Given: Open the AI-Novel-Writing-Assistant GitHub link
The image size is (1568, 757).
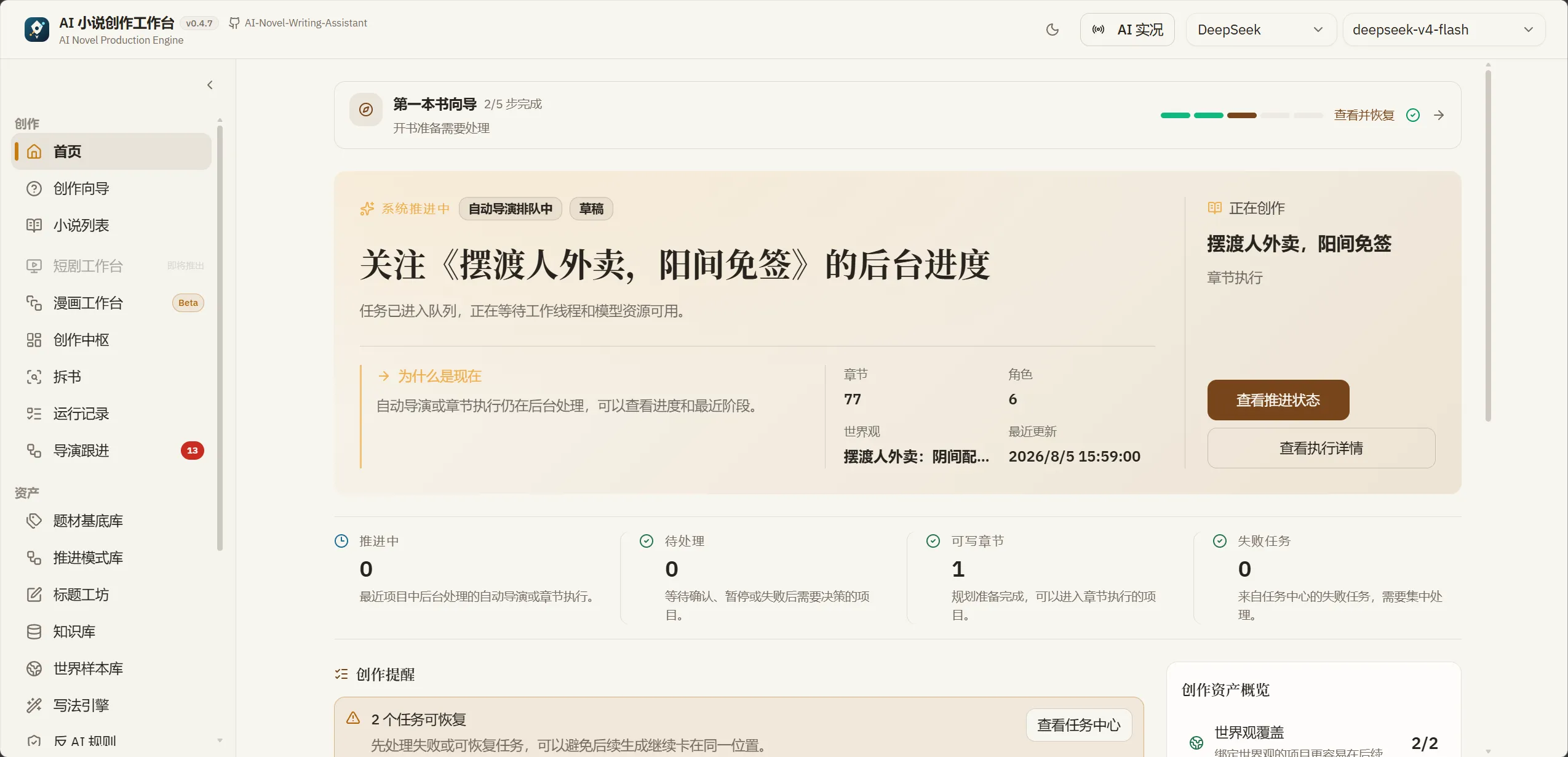Looking at the screenshot, I should [298, 23].
